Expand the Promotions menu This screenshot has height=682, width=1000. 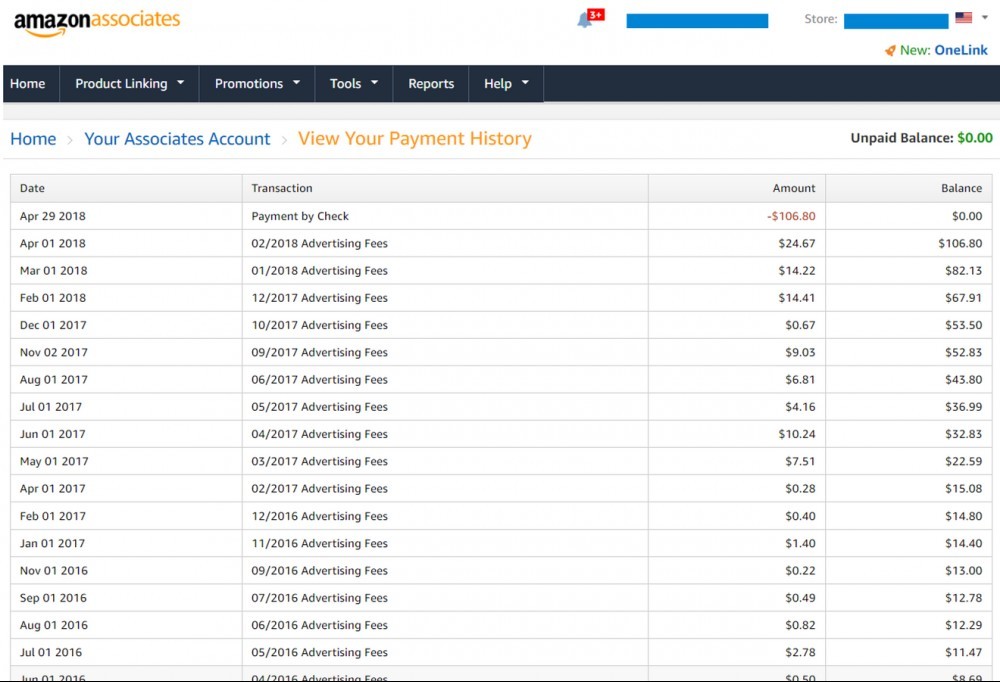pos(257,84)
